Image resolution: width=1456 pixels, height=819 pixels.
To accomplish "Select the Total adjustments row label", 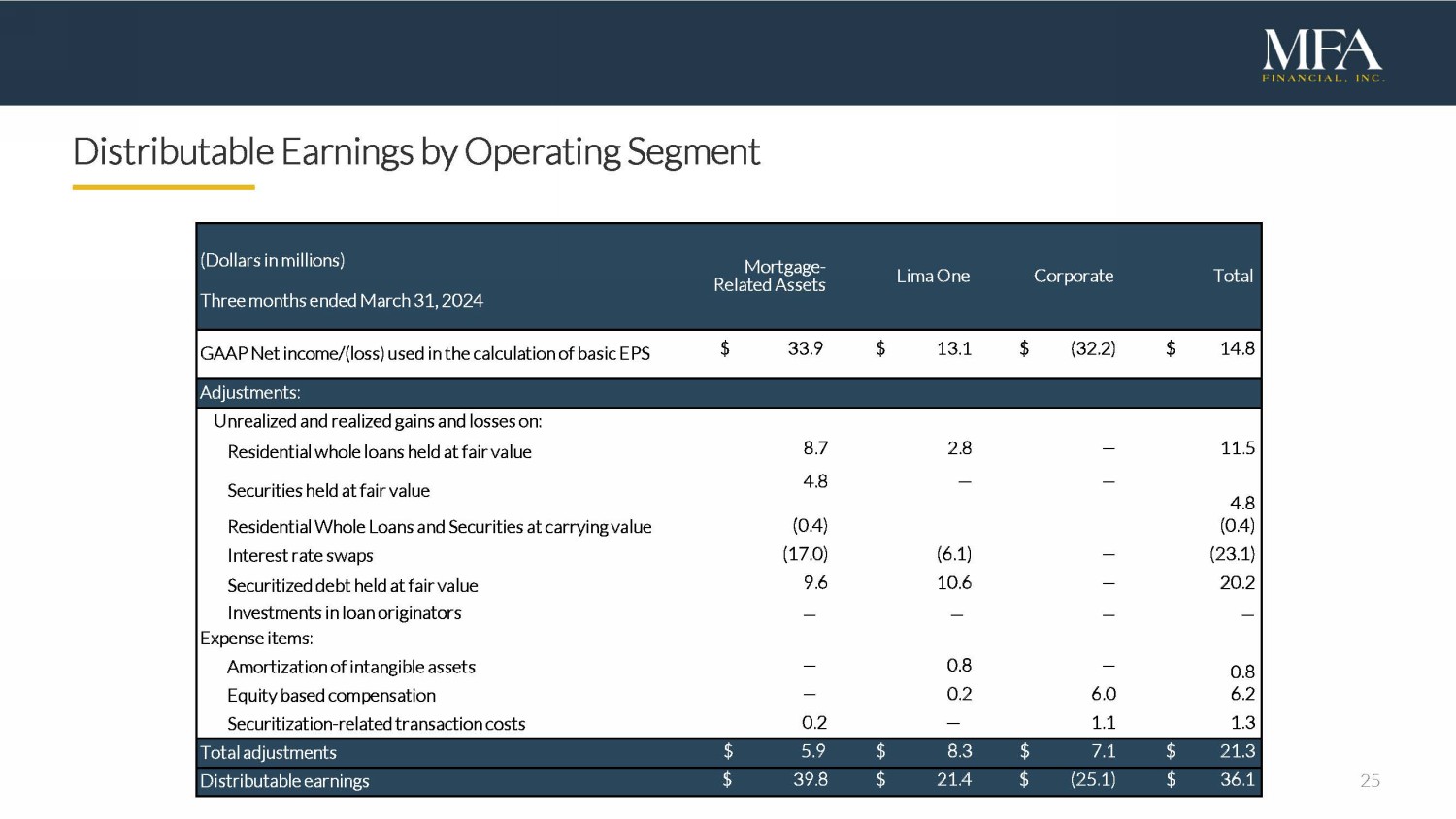I will 268,753.
